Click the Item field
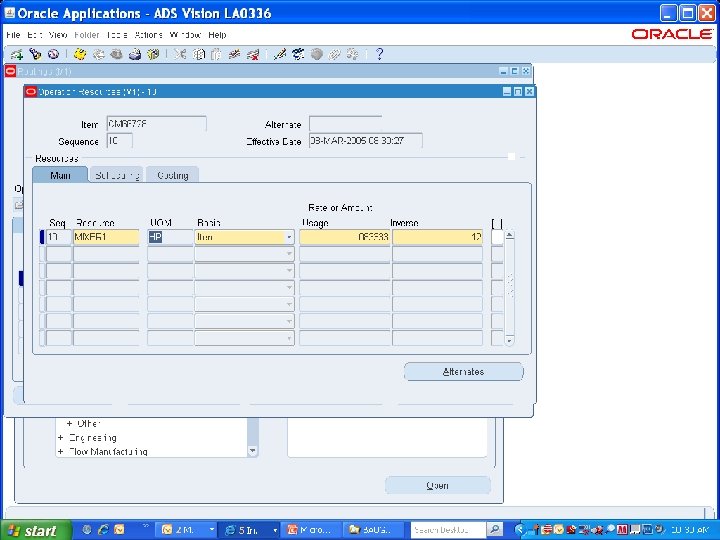The height and width of the screenshot is (540, 720). coord(157,124)
